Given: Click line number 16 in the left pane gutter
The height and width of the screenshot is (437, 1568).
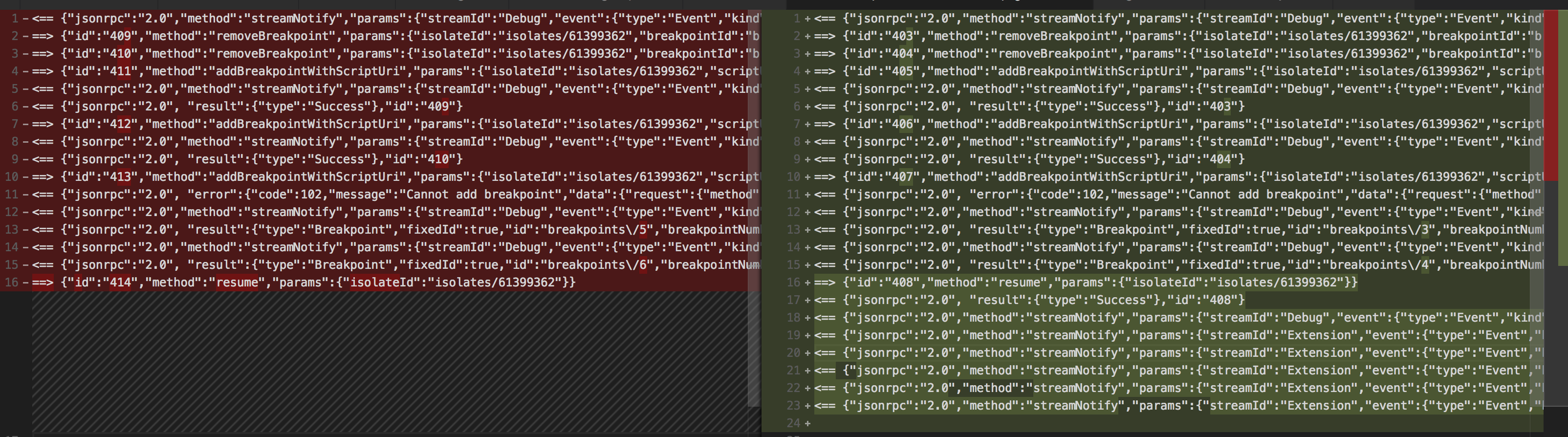Looking at the screenshot, I should pos(11,283).
